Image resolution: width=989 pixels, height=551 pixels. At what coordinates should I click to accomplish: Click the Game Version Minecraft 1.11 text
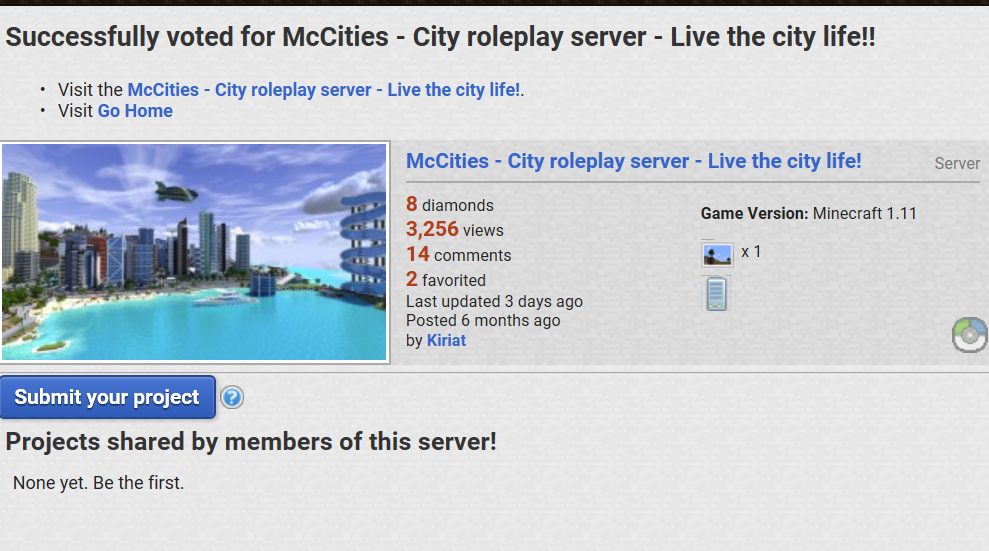(x=809, y=213)
